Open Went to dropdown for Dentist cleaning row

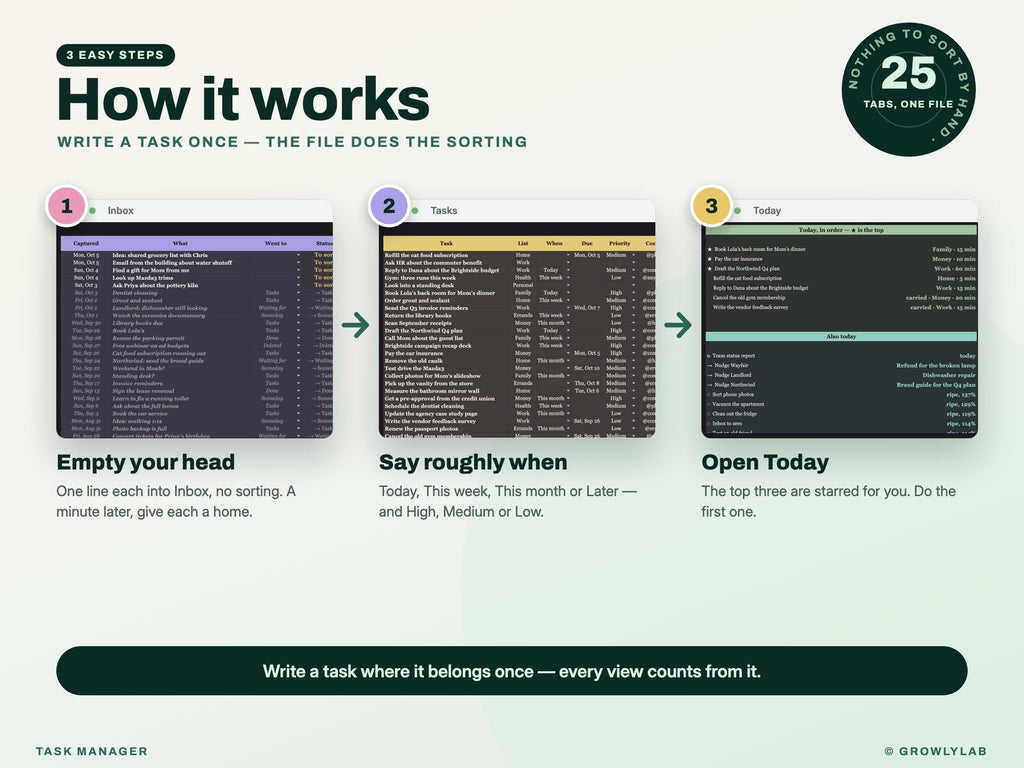click(298, 293)
